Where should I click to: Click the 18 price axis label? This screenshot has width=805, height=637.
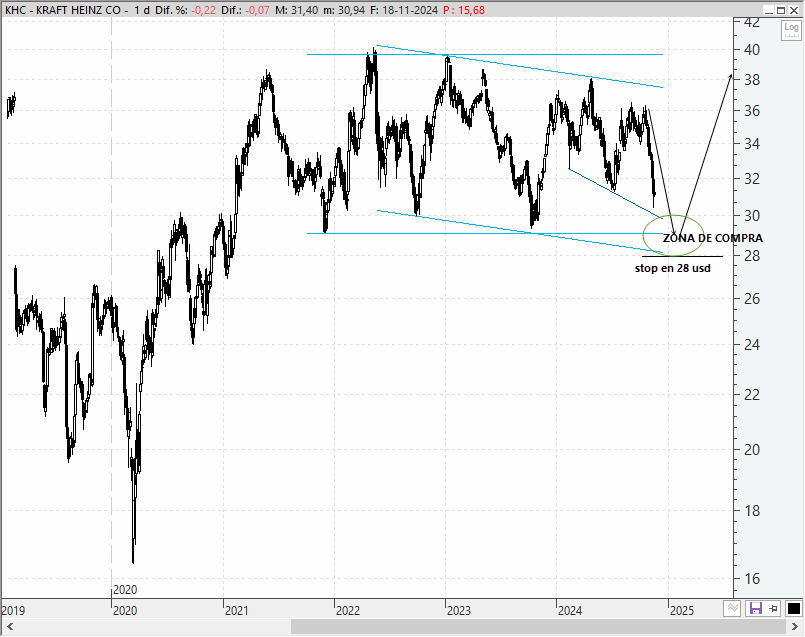pos(752,511)
